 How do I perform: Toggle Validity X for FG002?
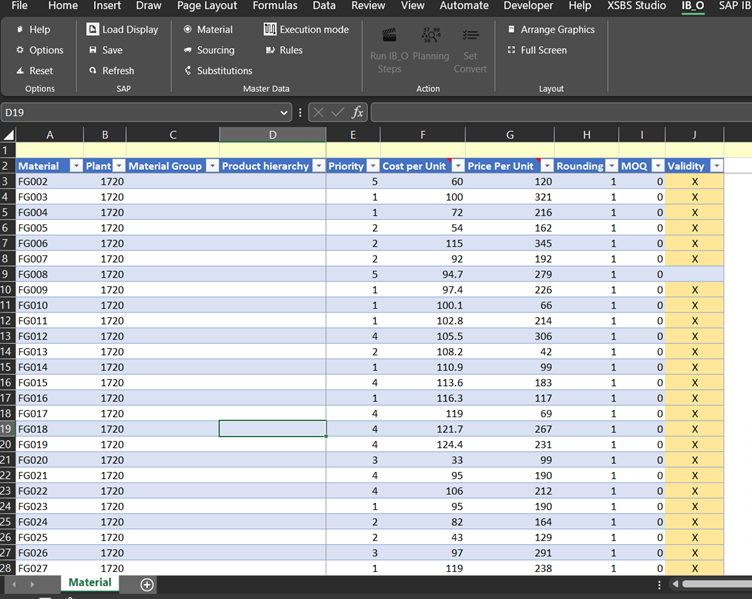pyautogui.click(x=694, y=182)
